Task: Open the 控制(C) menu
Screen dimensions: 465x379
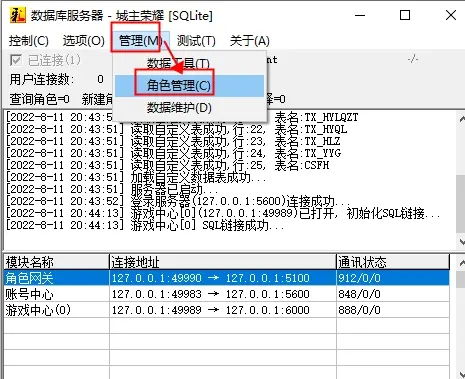Action: [29, 41]
